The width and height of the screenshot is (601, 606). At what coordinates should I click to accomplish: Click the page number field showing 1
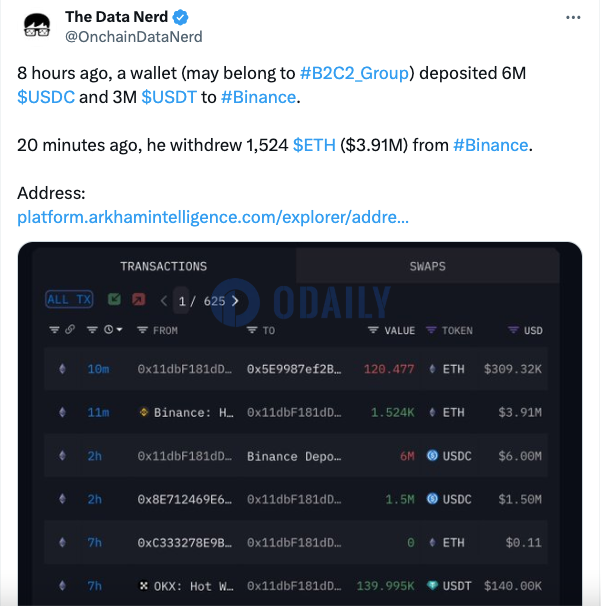[x=182, y=300]
